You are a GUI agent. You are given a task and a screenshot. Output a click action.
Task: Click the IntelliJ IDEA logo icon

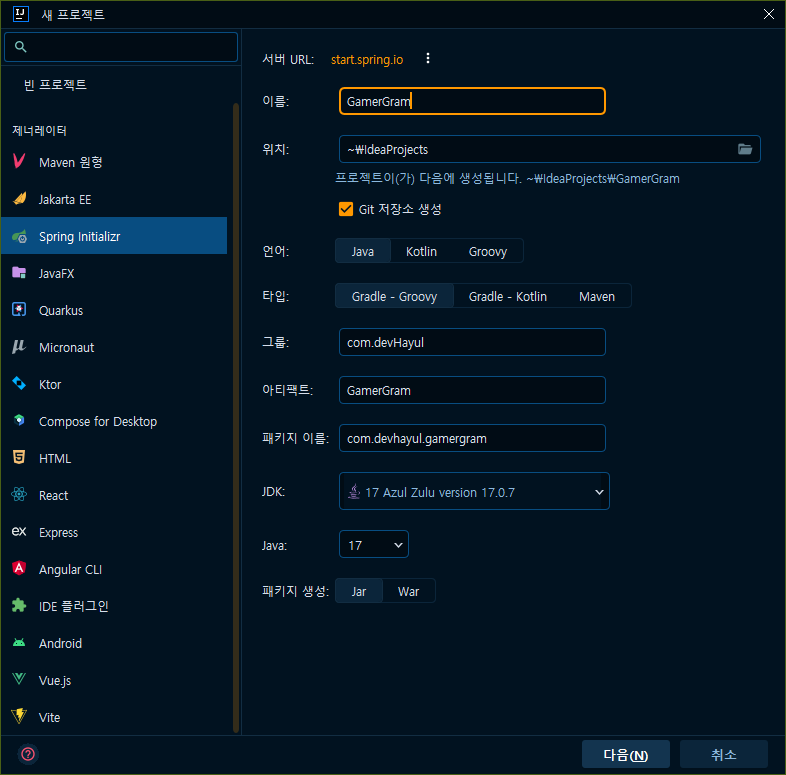pyautogui.click(x=21, y=14)
